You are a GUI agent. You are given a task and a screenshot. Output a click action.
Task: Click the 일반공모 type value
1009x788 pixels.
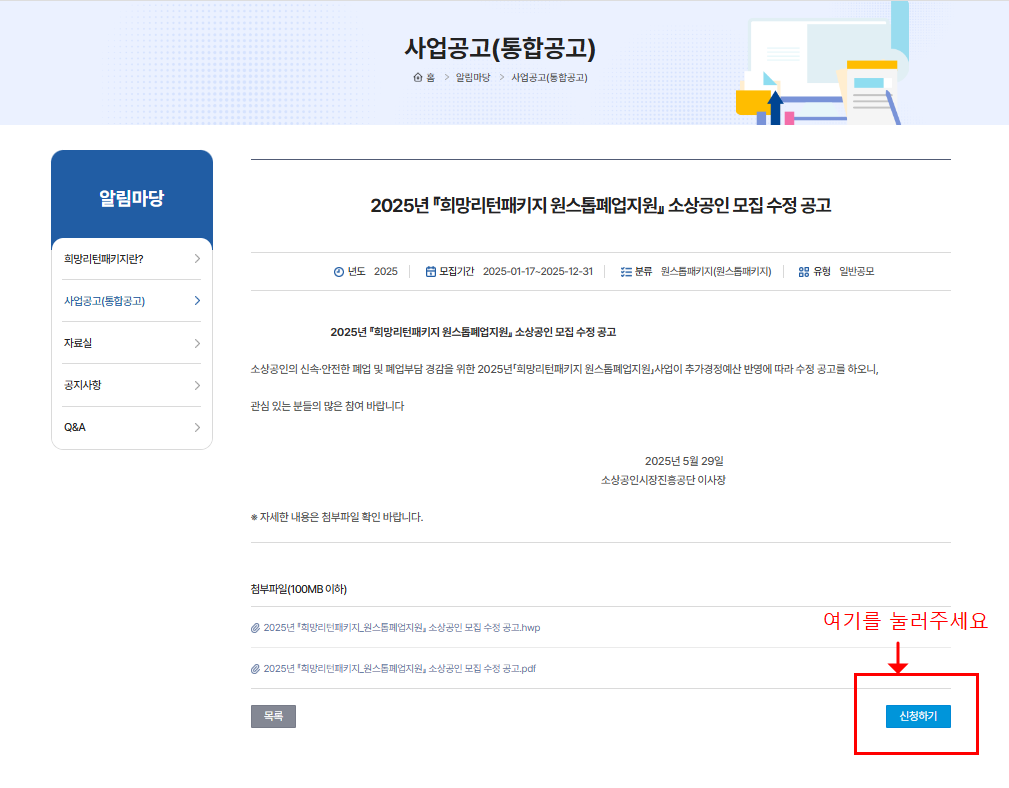coord(856,271)
